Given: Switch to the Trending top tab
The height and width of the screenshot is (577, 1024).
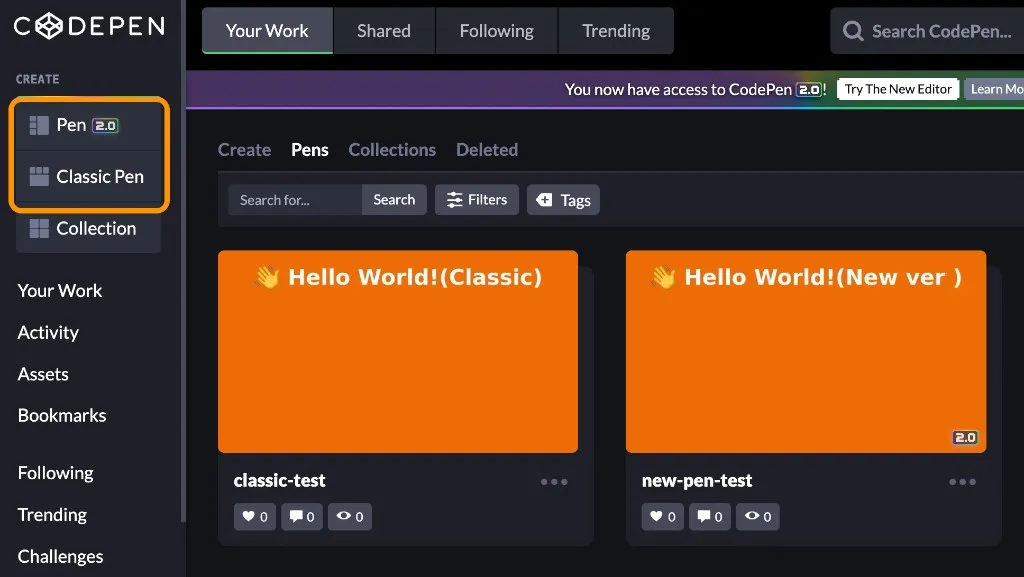Looking at the screenshot, I should 616,31.
